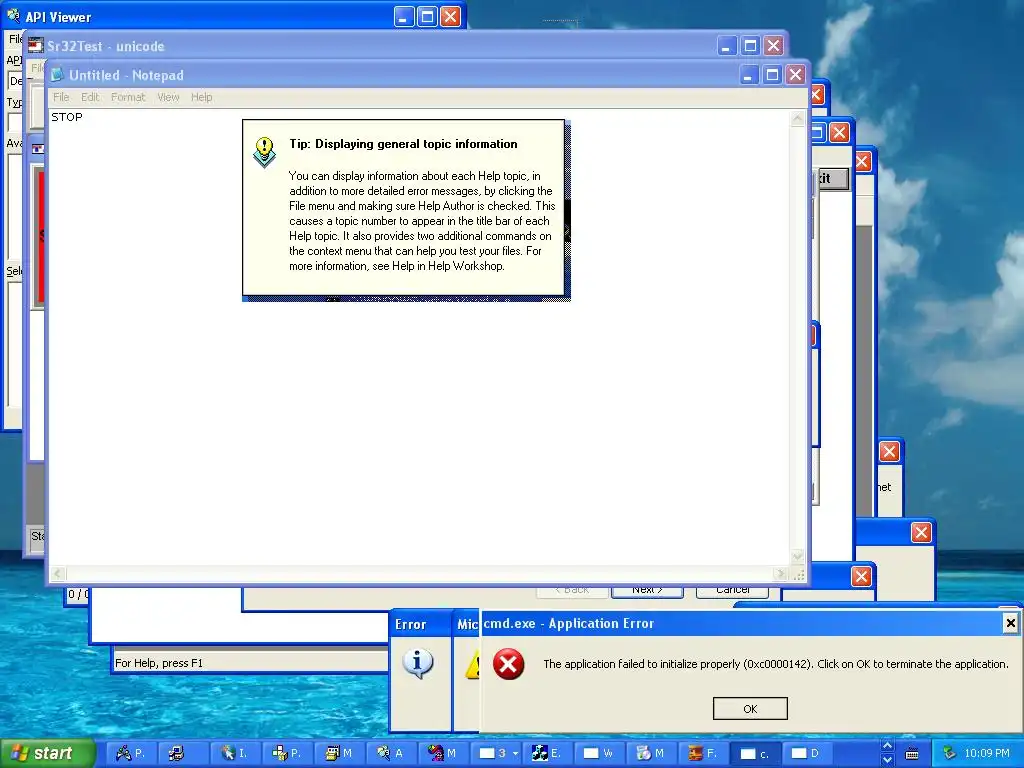
Task: Open the second taskbar item labeled P.
Action: [x=287, y=754]
